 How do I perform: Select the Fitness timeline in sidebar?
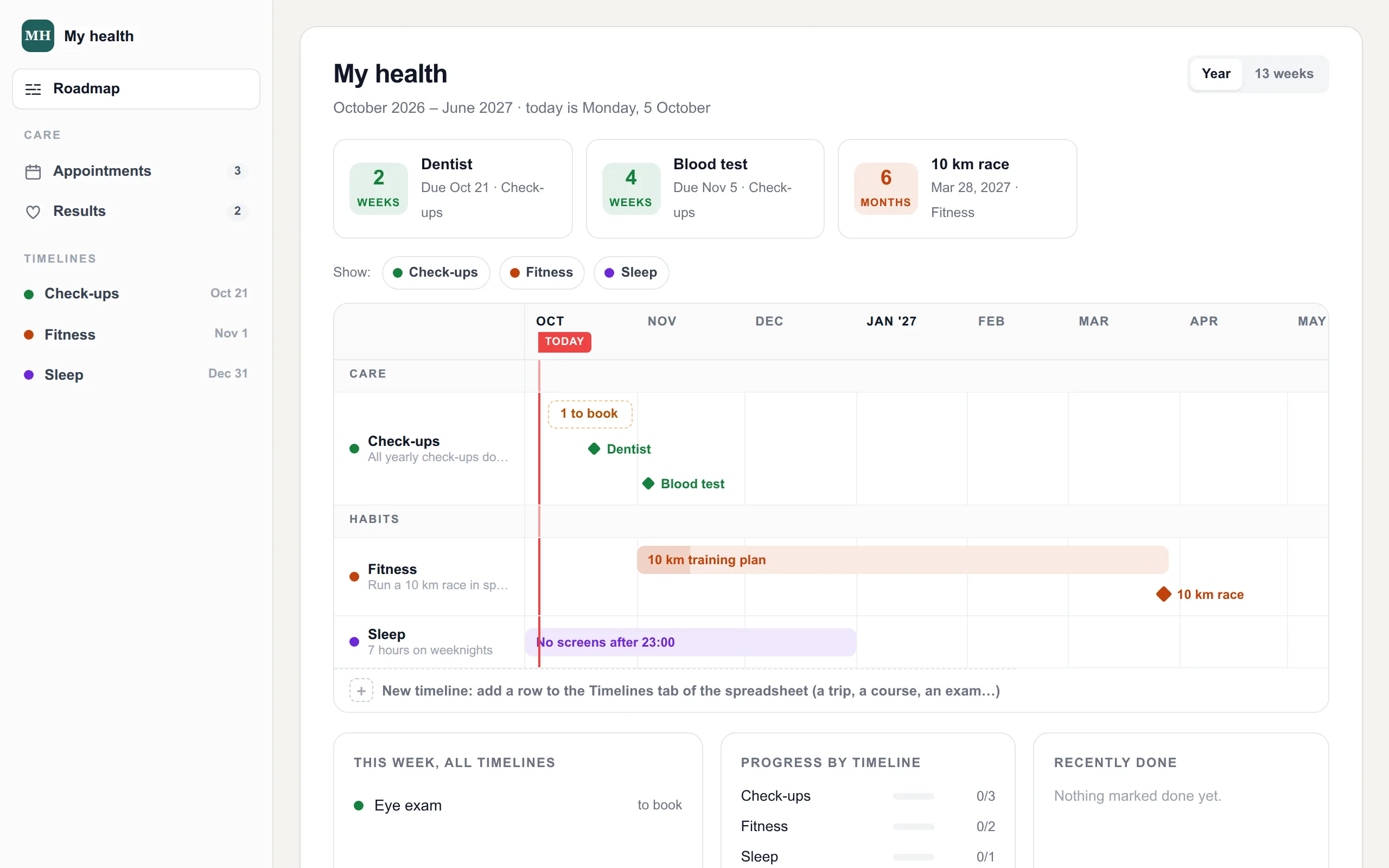pos(136,334)
